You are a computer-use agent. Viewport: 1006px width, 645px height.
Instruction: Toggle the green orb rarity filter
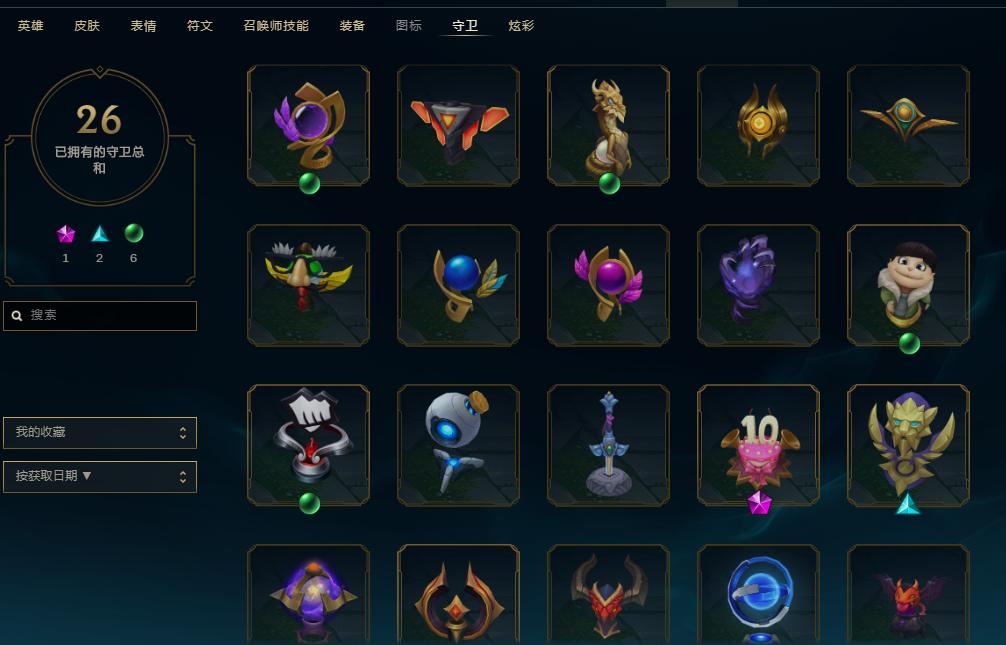coord(133,233)
